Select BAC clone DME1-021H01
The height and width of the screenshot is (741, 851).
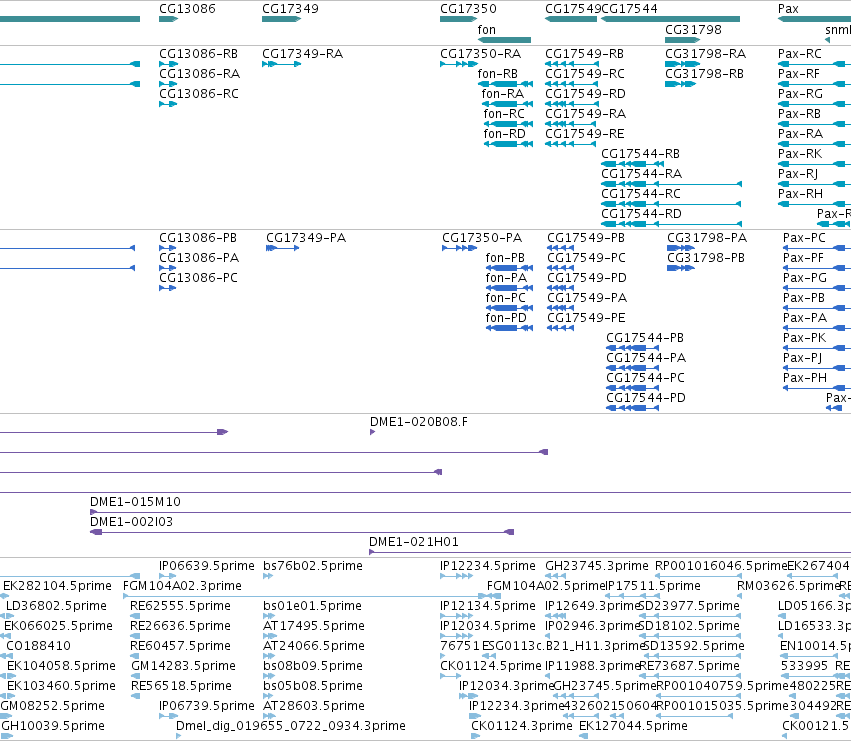click(x=414, y=542)
